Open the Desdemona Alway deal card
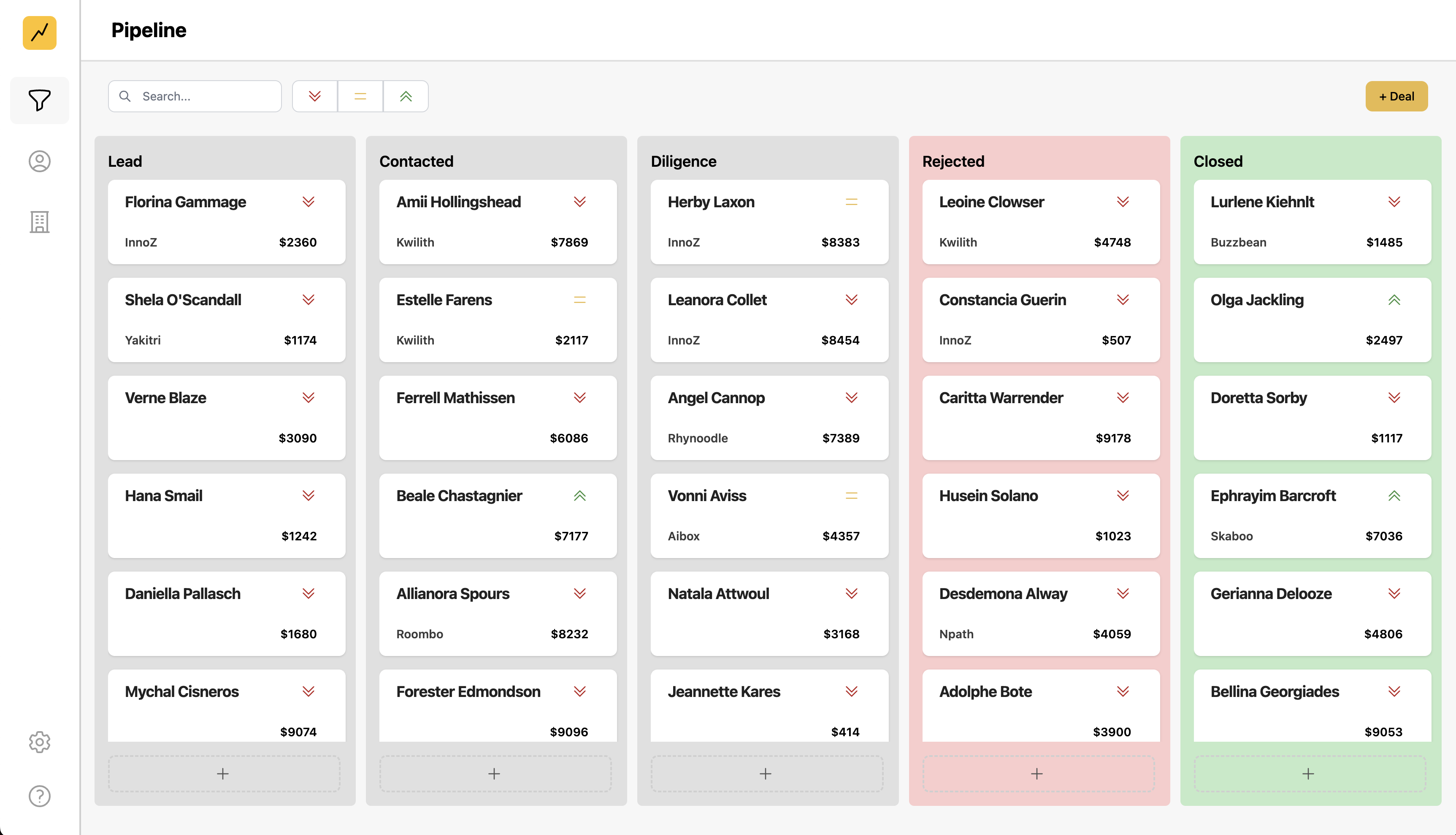This screenshot has width=1456, height=835. pyautogui.click(x=1041, y=614)
